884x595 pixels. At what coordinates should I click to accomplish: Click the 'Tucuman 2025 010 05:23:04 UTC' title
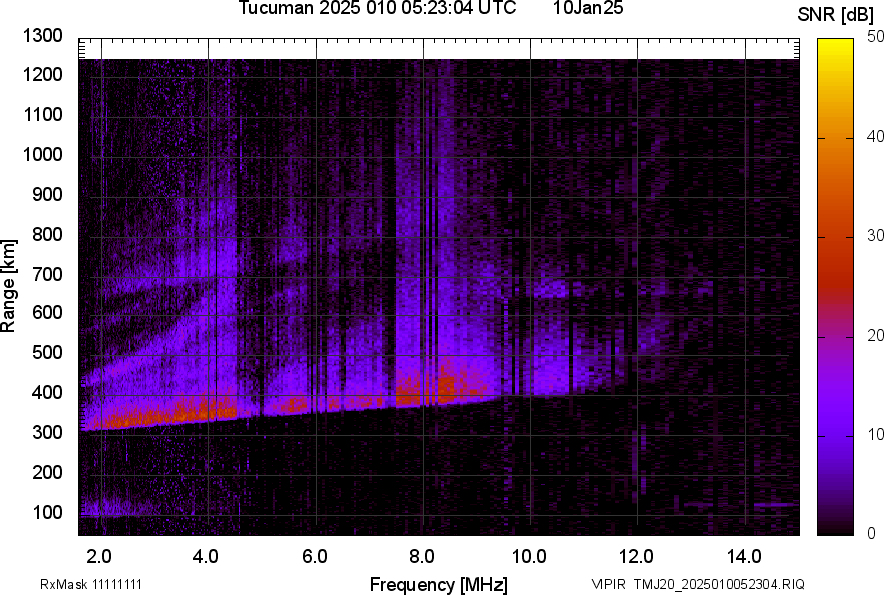(x=377, y=9)
